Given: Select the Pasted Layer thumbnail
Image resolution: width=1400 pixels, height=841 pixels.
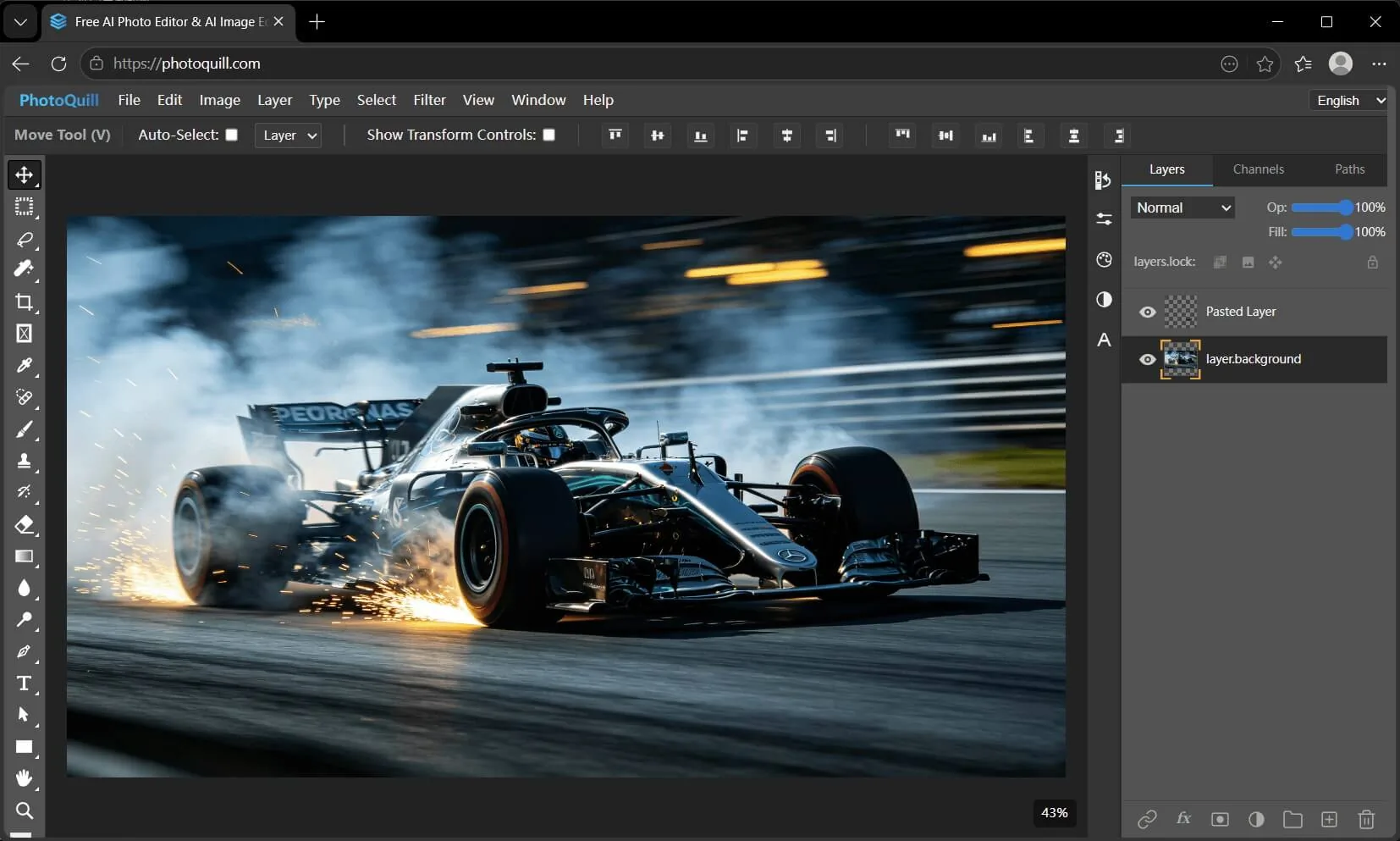Looking at the screenshot, I should coord(1180,312).
